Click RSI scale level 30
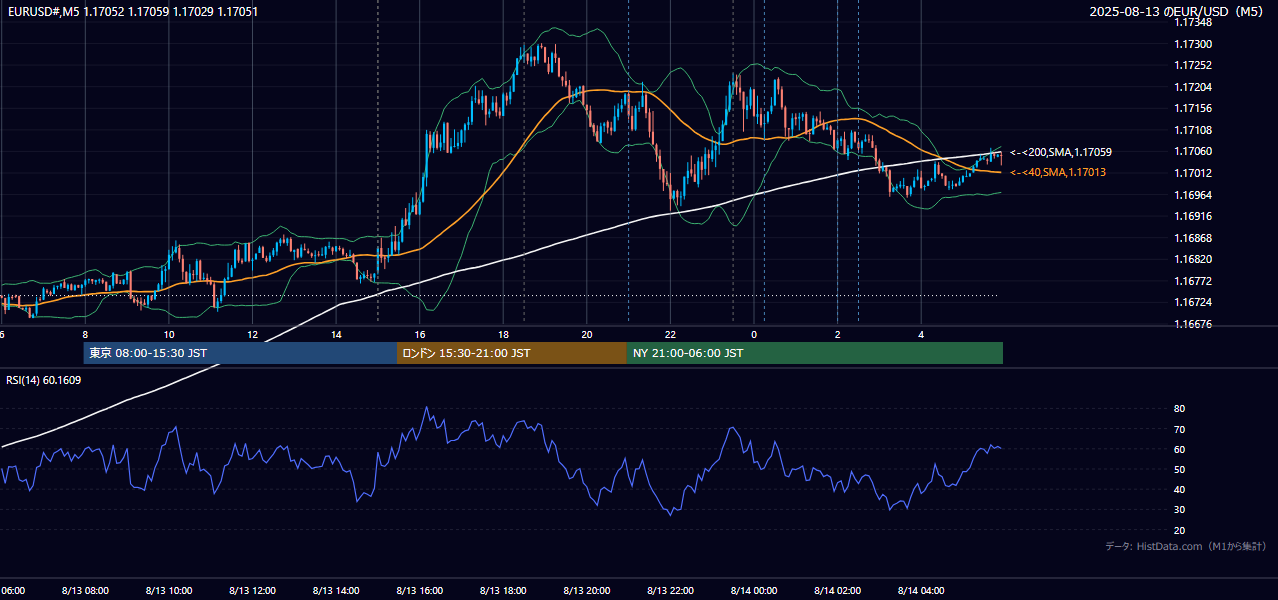 tap(1179, 510)
